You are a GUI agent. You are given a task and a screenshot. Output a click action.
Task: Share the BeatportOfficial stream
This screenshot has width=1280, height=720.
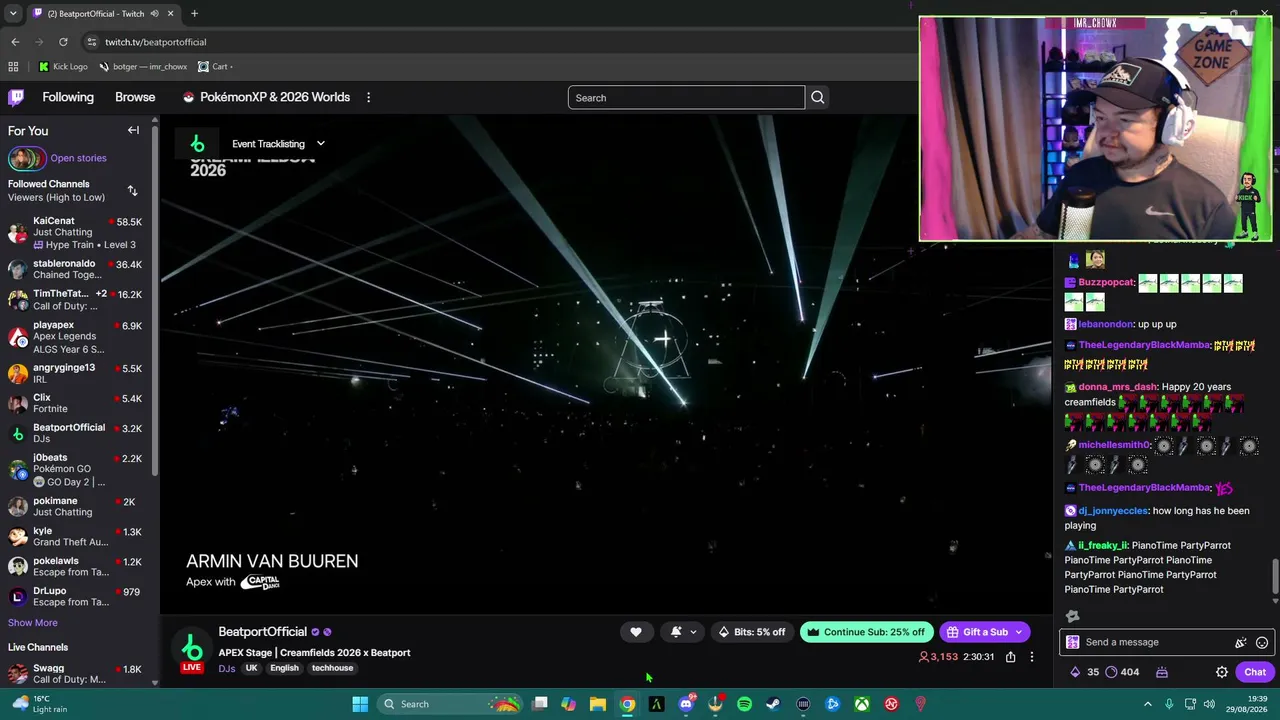point(1010,657)
